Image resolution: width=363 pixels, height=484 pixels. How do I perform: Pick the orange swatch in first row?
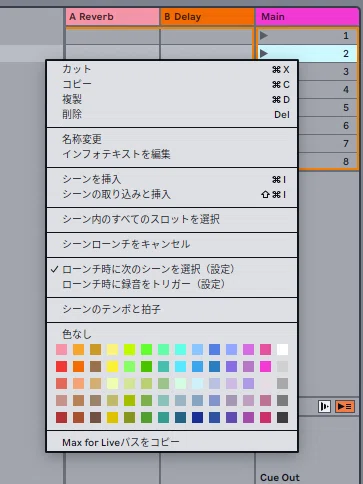tap(79, 349)
